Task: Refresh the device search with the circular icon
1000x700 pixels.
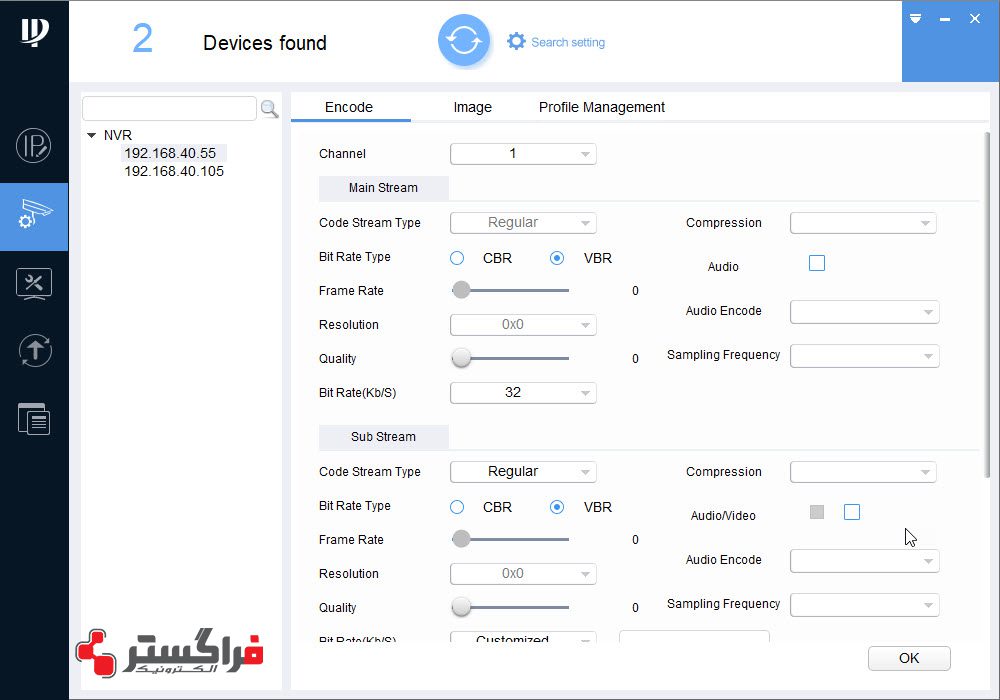Action: [x=464, y=40]
